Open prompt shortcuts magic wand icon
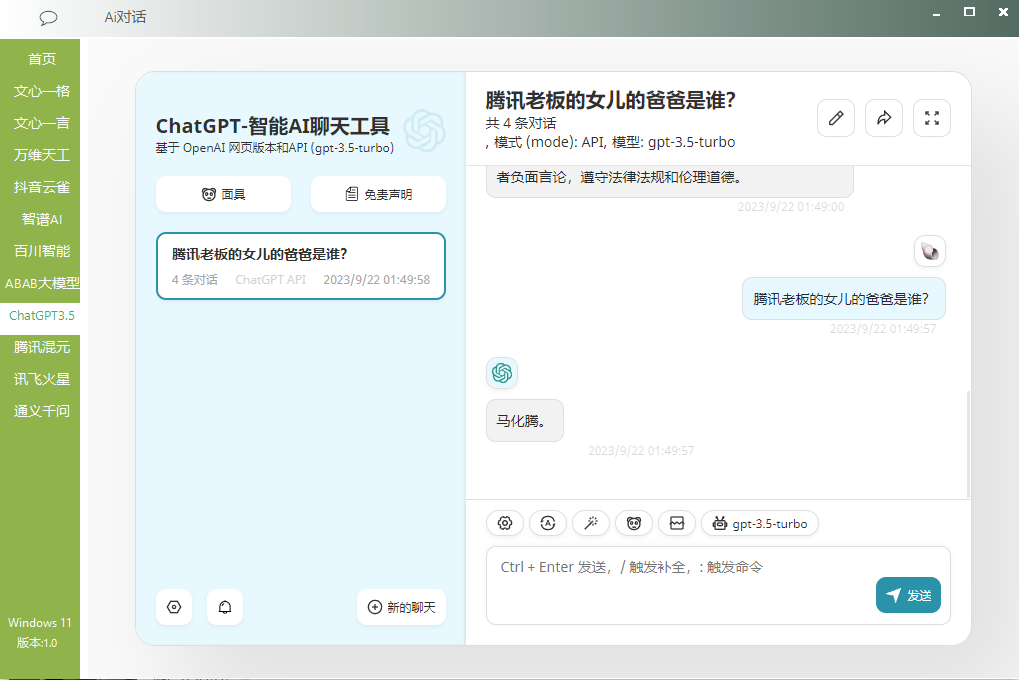Screen dimensions: 1019x680 click(x=591, y=523)
